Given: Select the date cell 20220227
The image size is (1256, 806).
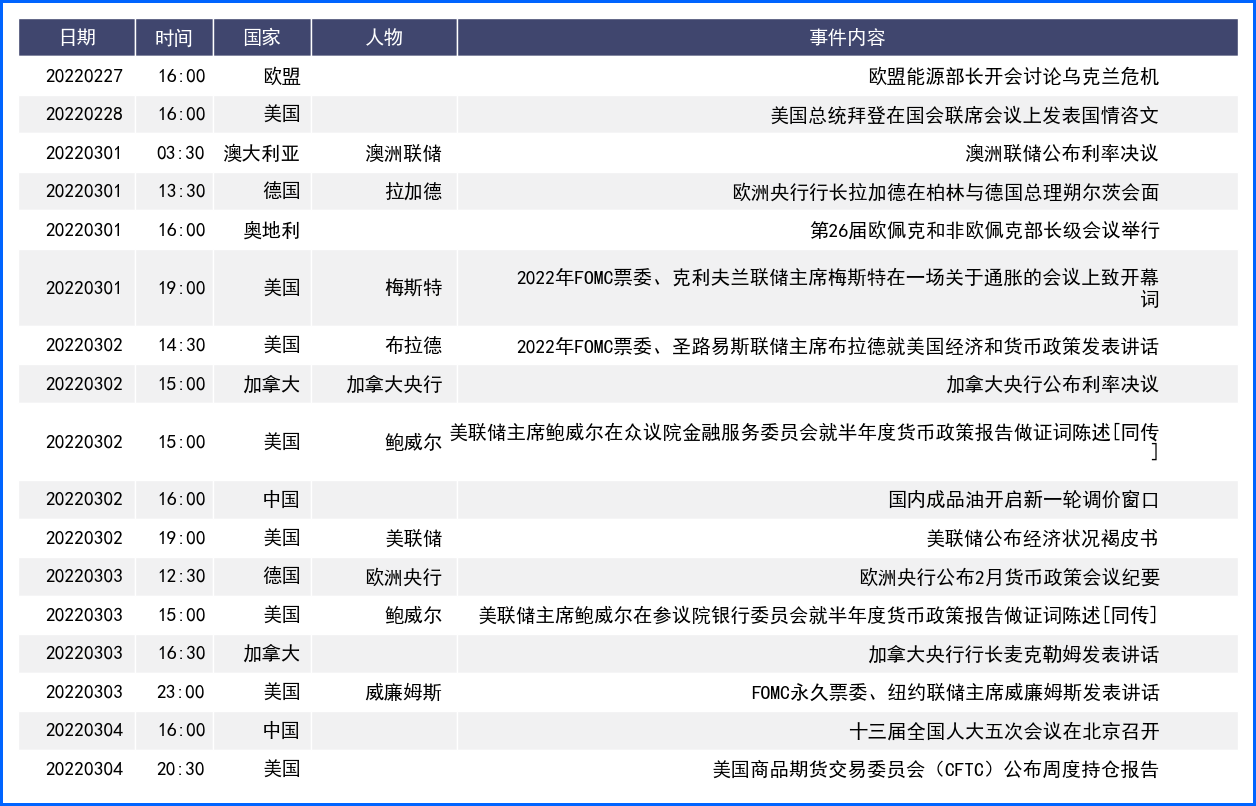Looking at the screenshot, I should 84,76.
